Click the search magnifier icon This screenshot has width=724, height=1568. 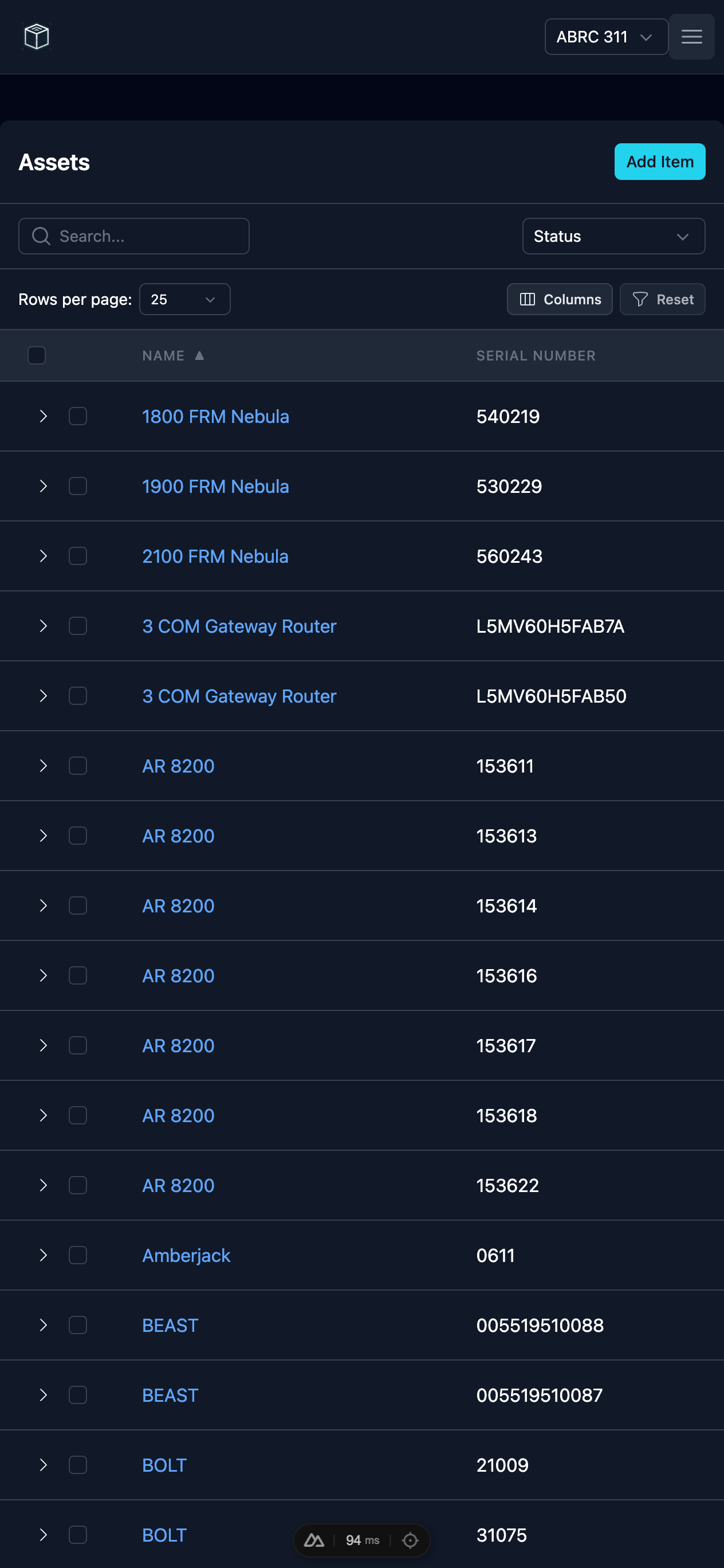tap(41, 236)
